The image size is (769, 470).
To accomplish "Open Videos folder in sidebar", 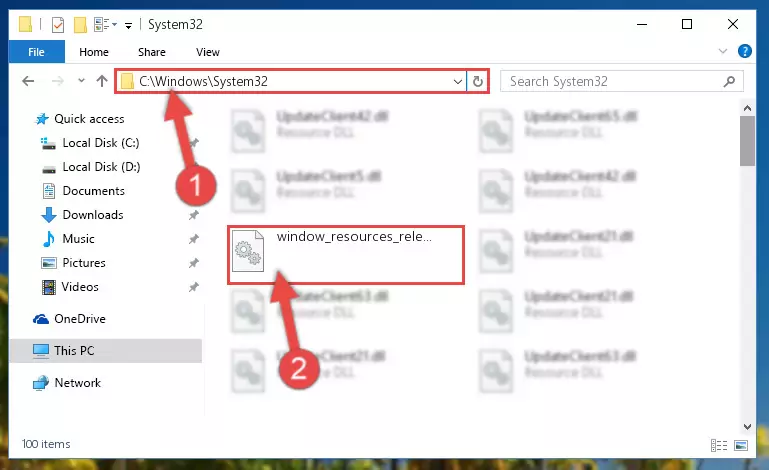I will (80, 287).
